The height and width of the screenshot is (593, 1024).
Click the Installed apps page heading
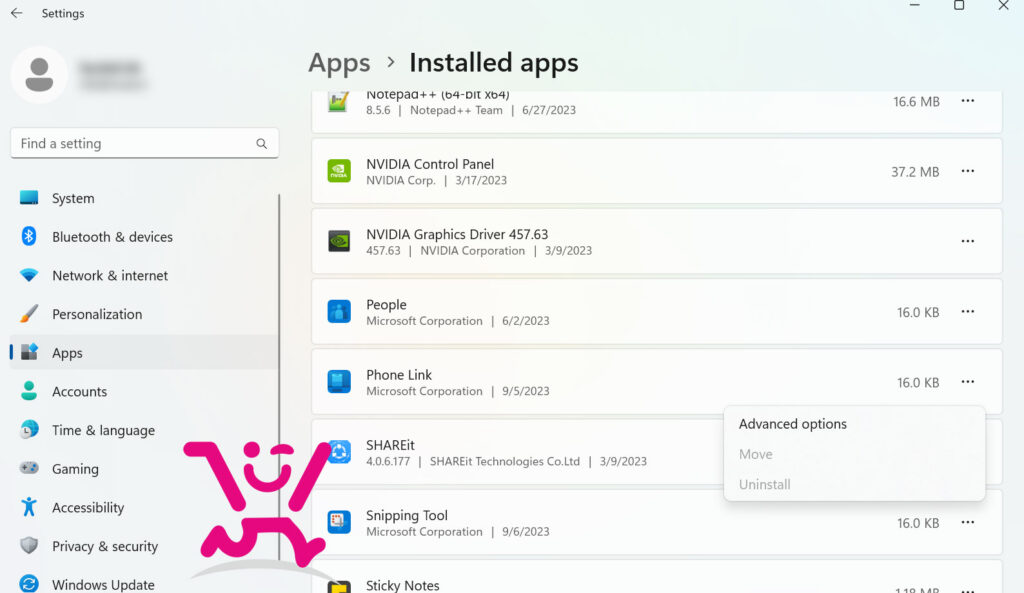(x=494, y=63)
